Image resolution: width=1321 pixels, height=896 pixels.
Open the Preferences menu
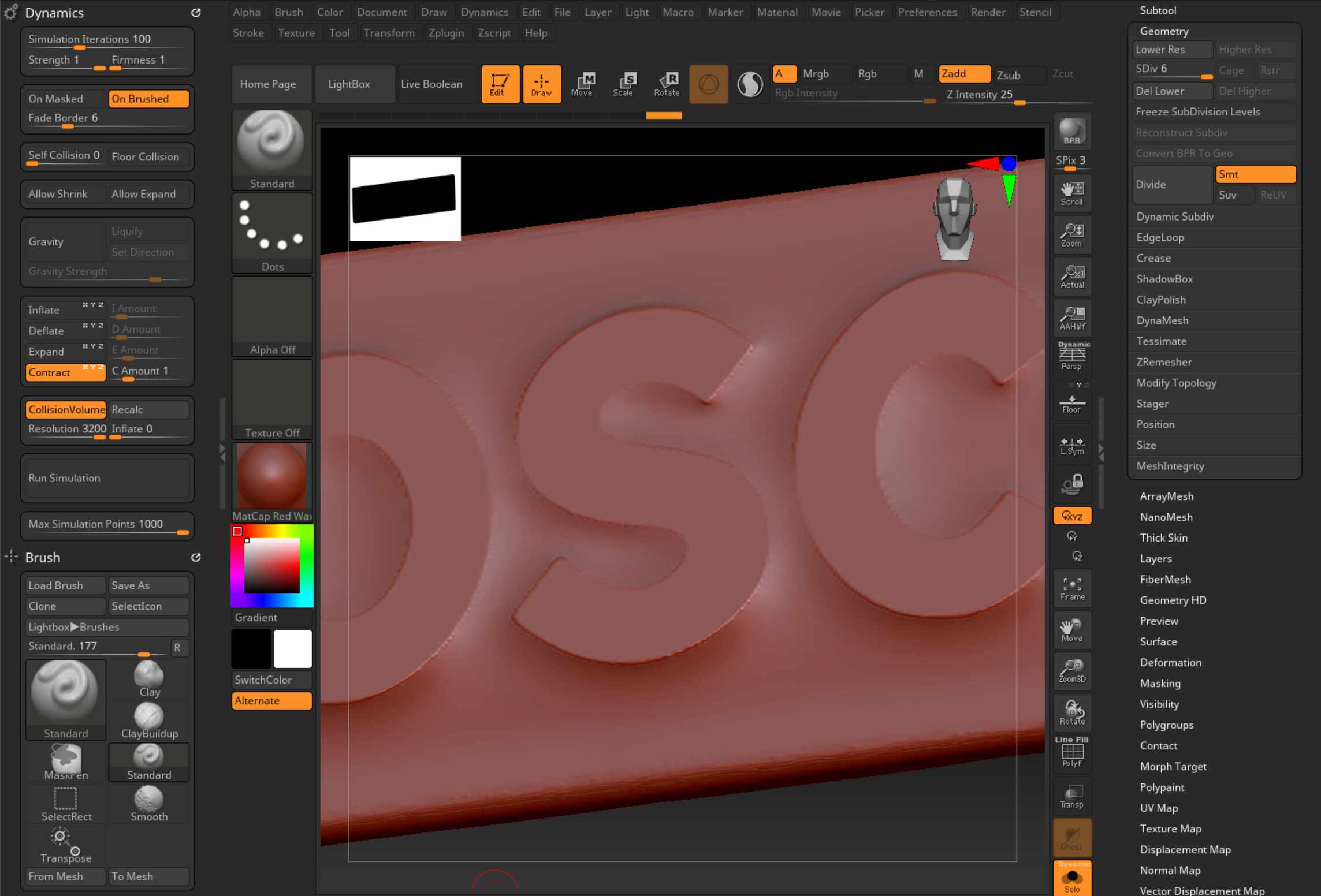point(927,12)
